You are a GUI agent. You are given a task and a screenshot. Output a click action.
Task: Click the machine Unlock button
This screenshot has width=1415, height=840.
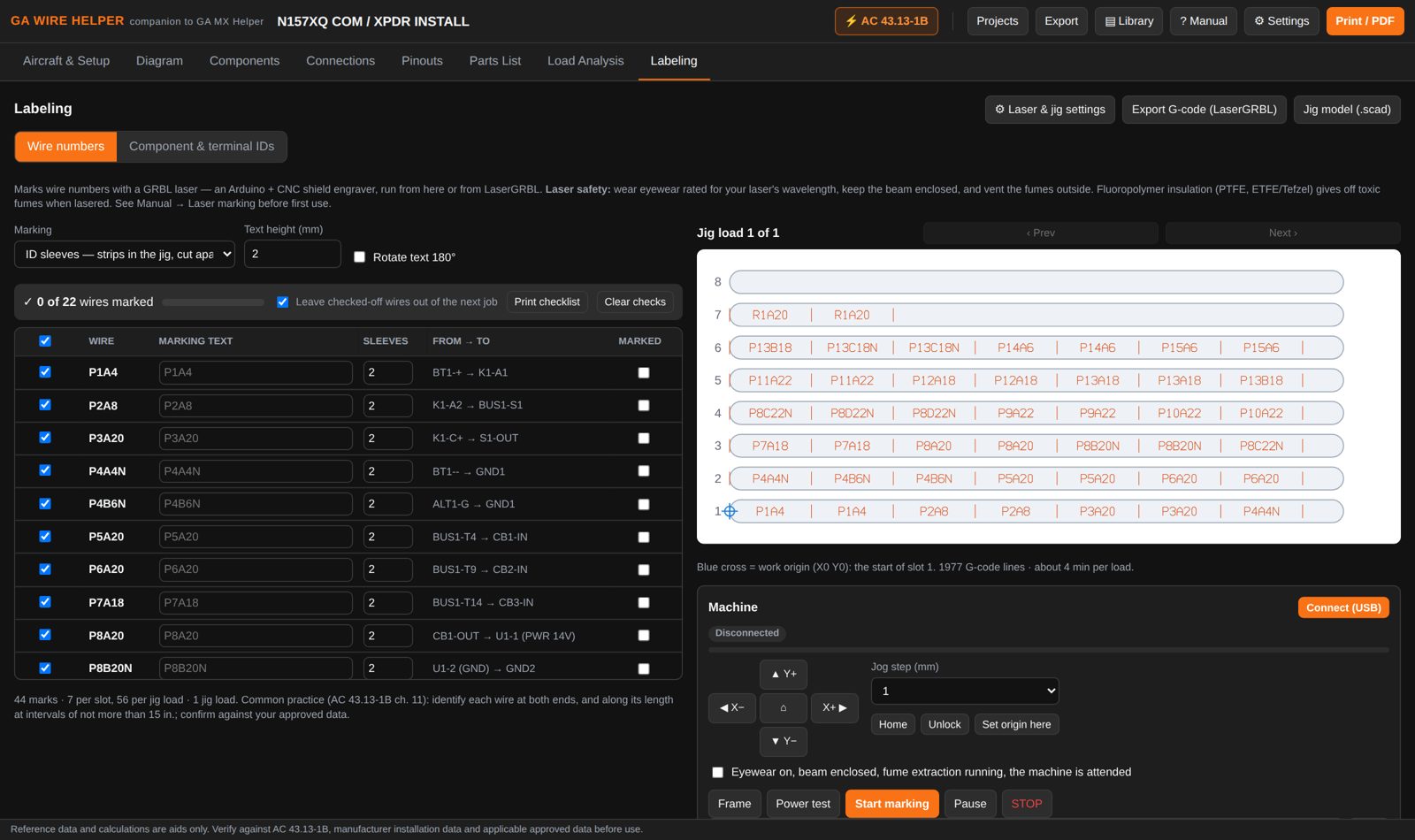click(x=945, y=724)
